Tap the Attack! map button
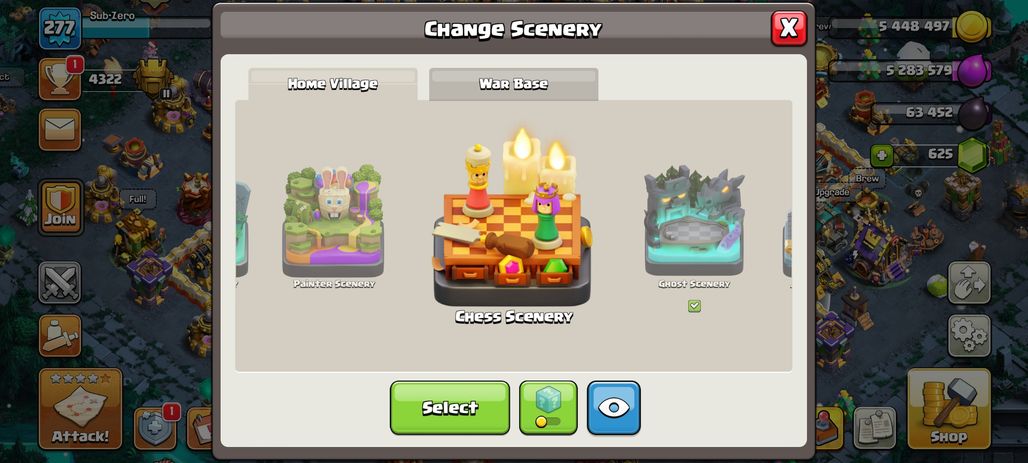Screen dimensions: 1028x463 pyautogui.click(x=80, y=409)
